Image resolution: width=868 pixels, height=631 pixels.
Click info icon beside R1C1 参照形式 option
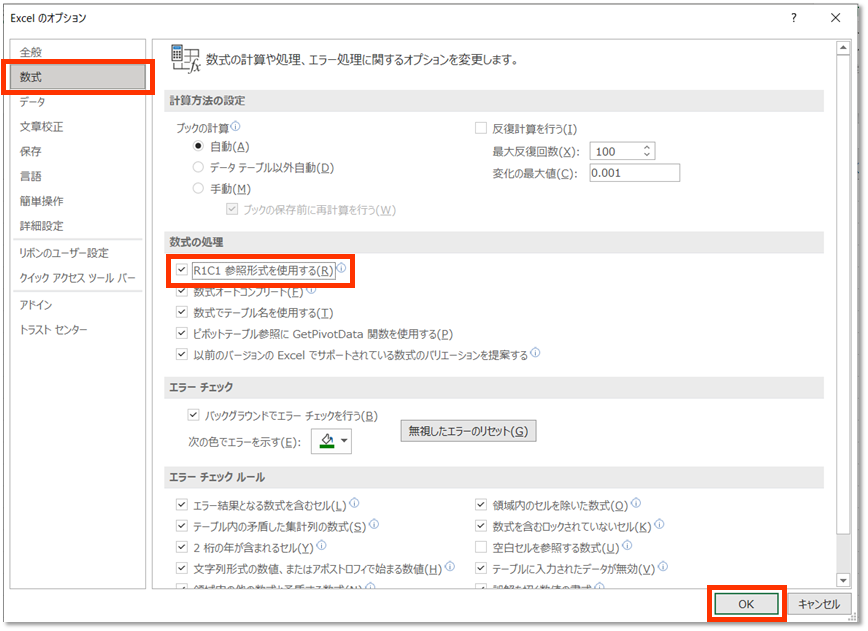click(x=342, y=268)
